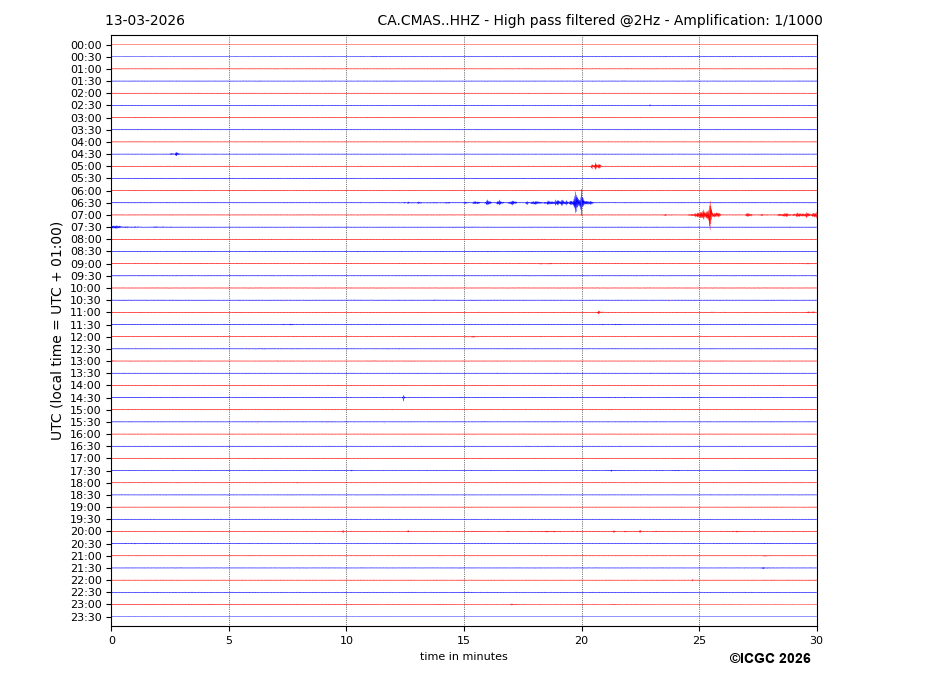This screenshot has width=927, height=696.
Task: Select the 5 tick on the minutes axis
Action: [x=229, y=640]
